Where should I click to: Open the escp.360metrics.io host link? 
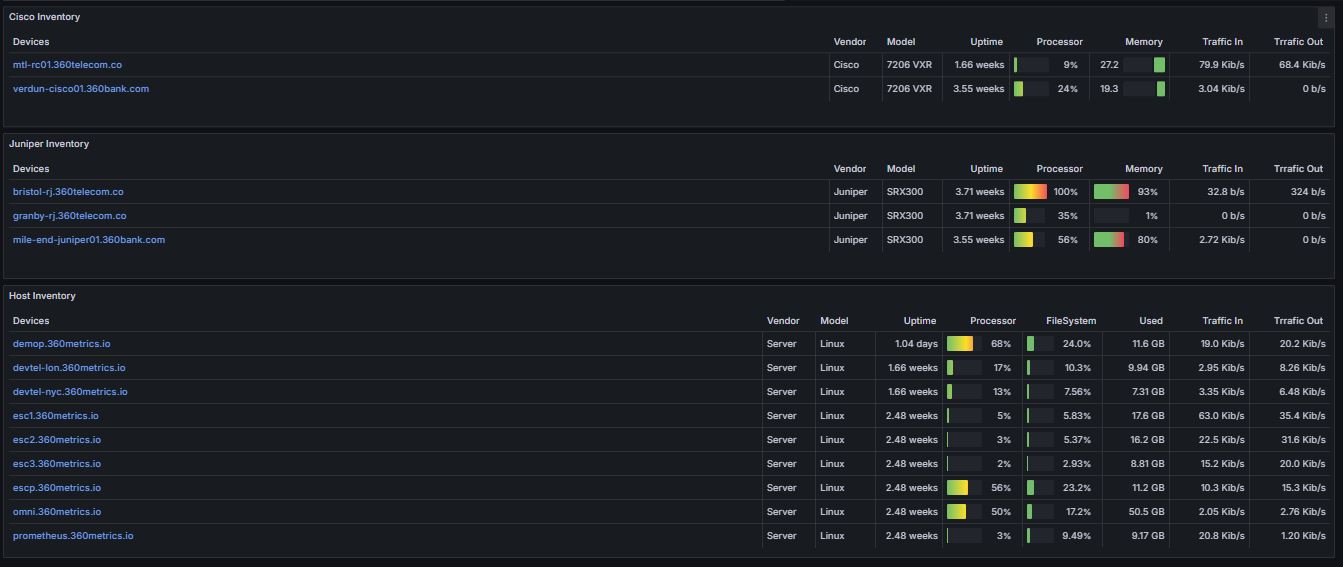(x=57, y=488)
